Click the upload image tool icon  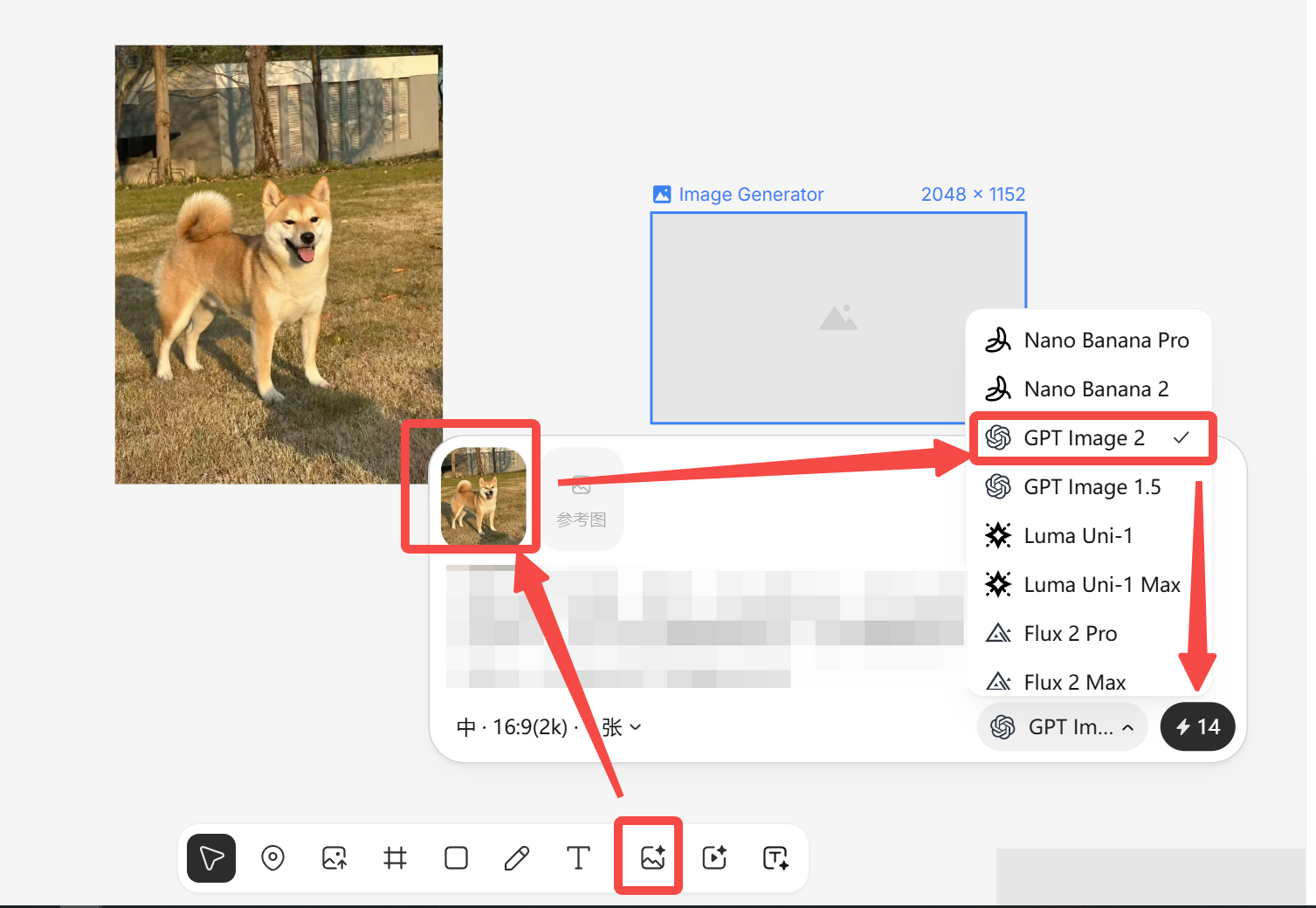pyautogui.click(x=334, y=858)
